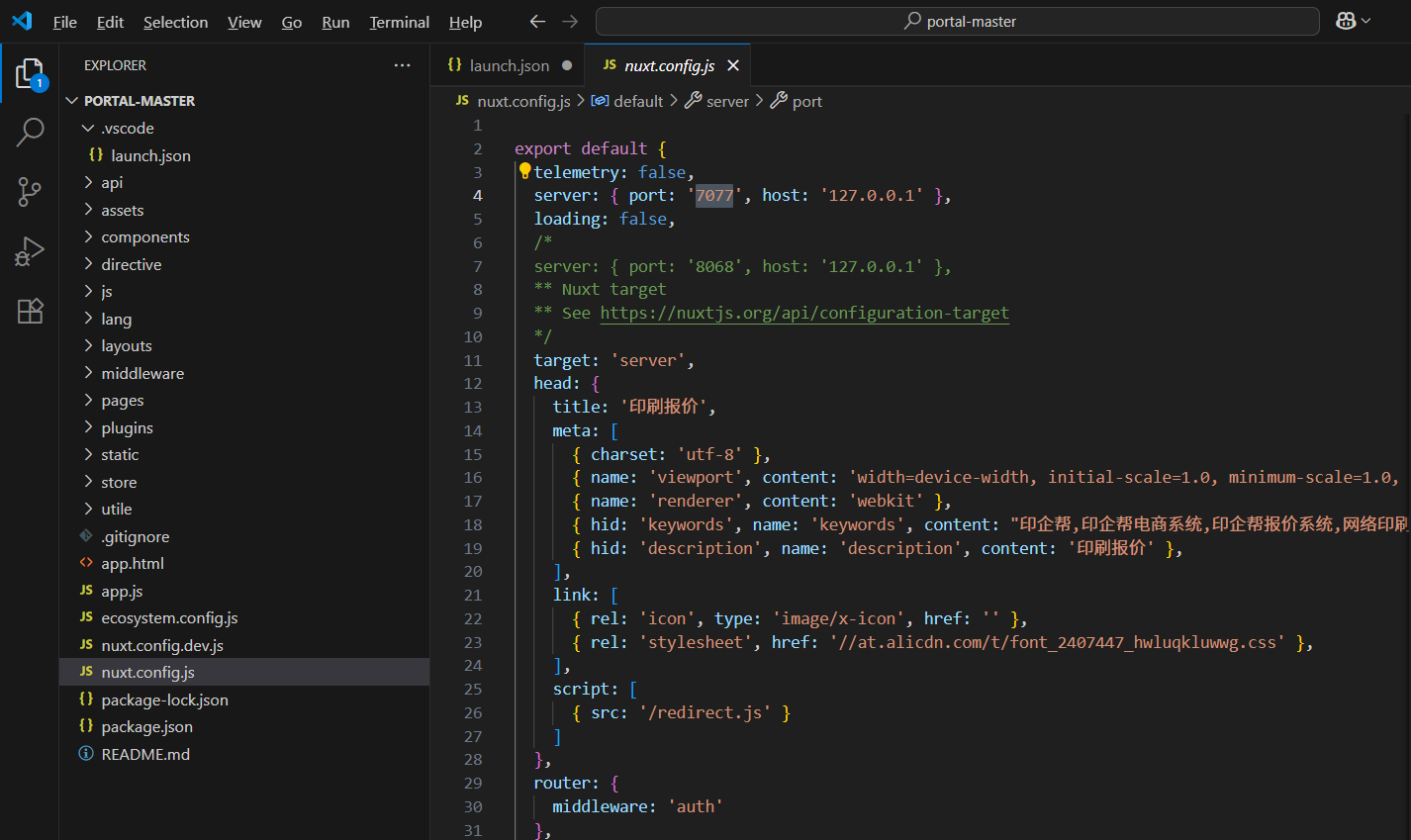This screenshot has width=1411, height=840.
Task: Close the nuxt.config.js tab
Action: pos(733,65)
